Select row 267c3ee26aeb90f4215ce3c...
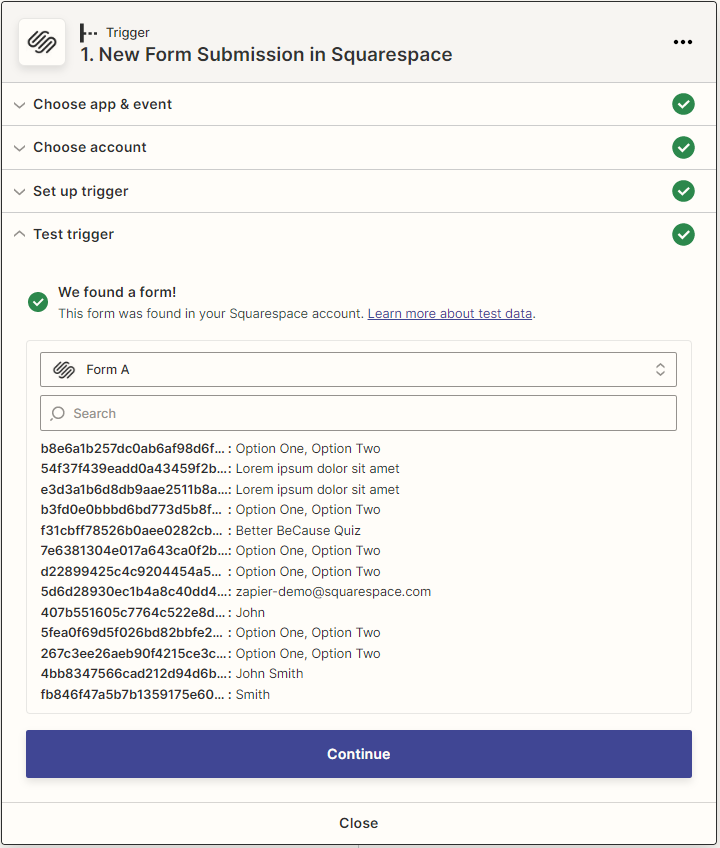The height and width of the screenshot is (848, 720). [x=210, y=653]
